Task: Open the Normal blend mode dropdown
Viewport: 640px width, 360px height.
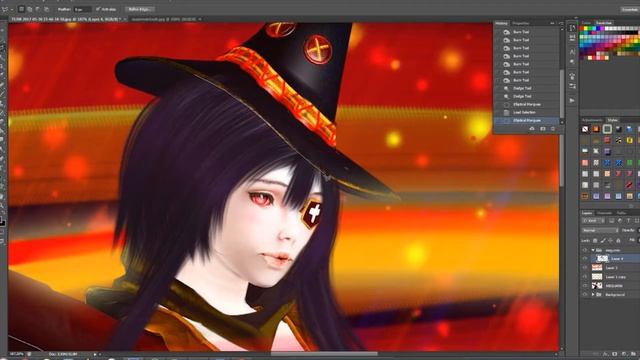Action: pyautogui.click(x=600, y=231)
